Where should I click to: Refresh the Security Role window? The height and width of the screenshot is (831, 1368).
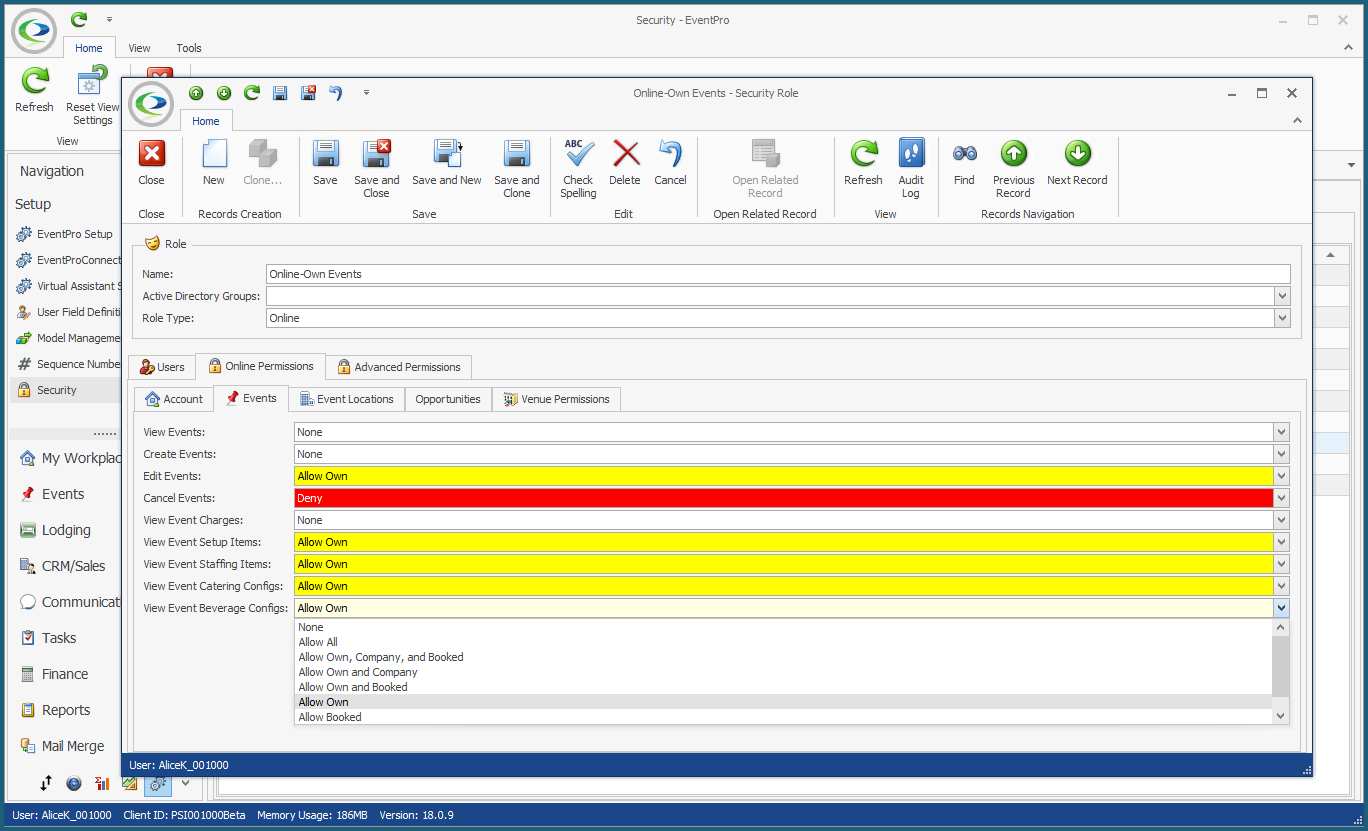(x=863, y=163)
